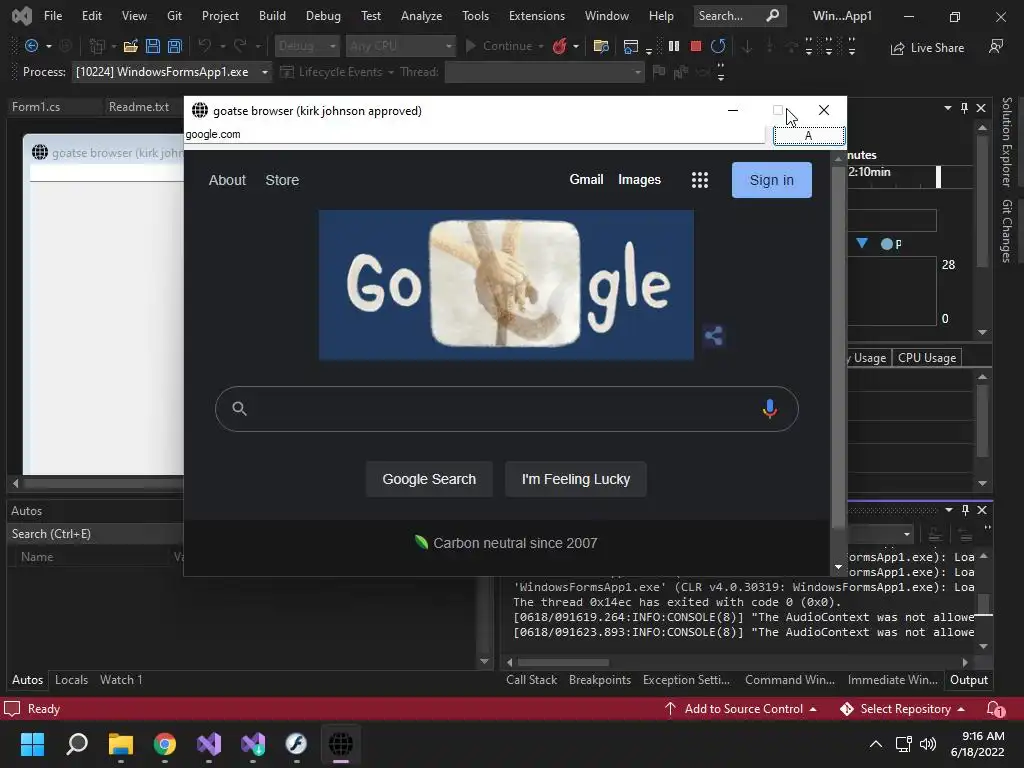Screen dimensions: 1024x768
Task: Expand the Hot Reload dropdown arrow
Action: click(575, 46)
